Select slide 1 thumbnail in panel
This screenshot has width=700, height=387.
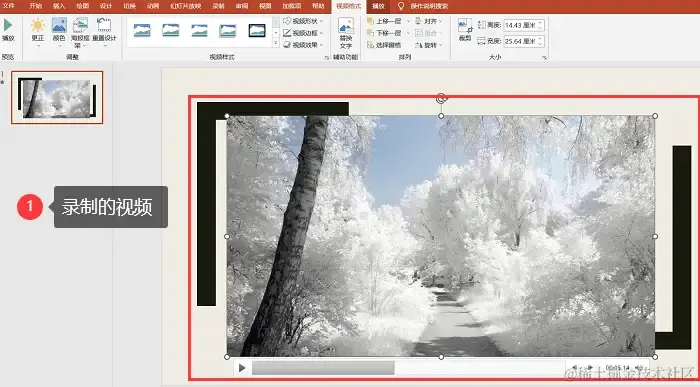pyautogui.click(x=57, y=97)
